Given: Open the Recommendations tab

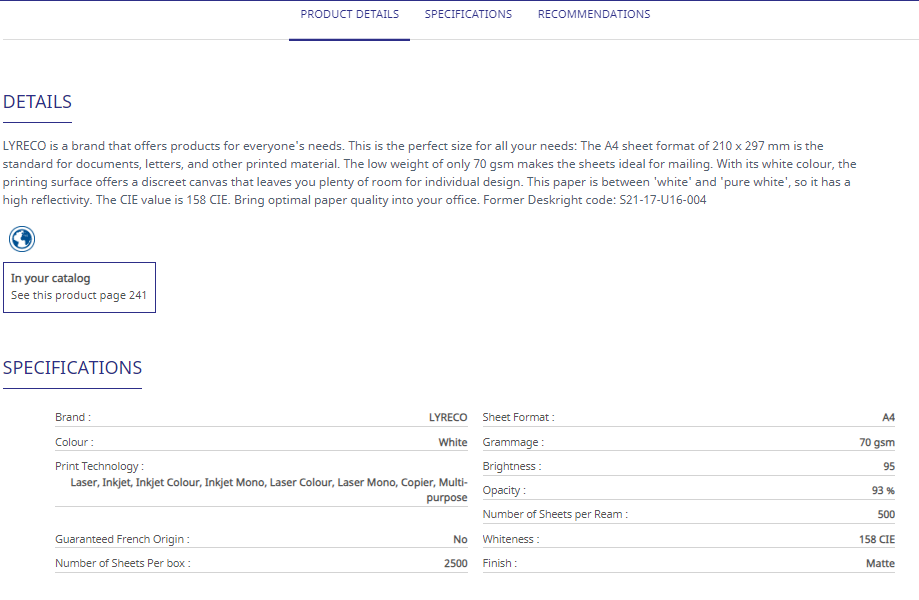Looking at the screenshot, I should (594, 14).
